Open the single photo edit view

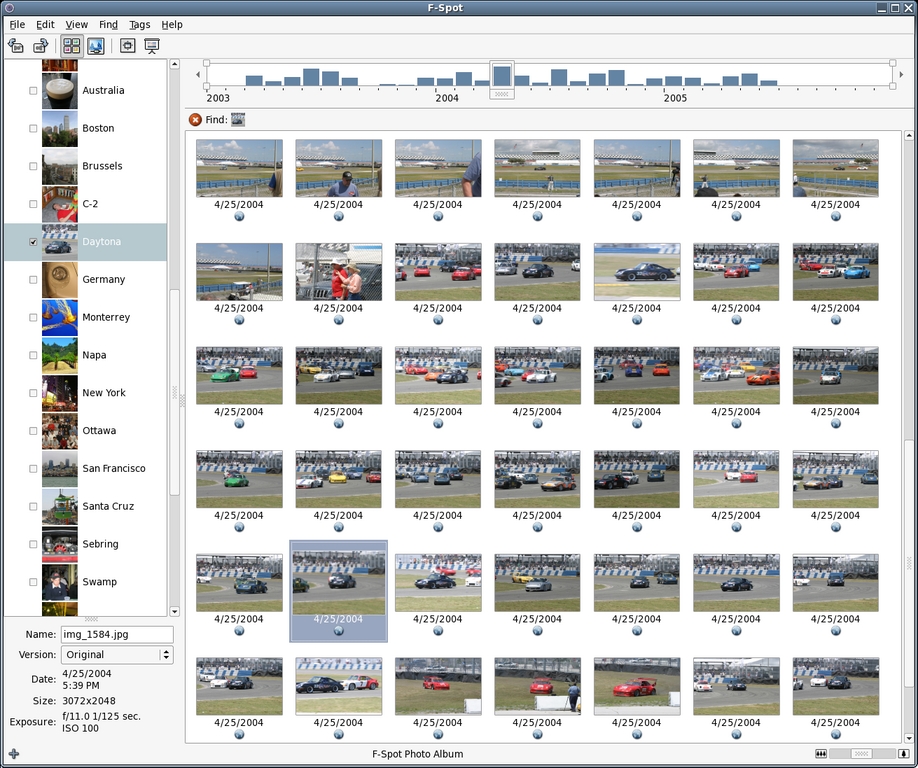click(x=96, y=46)
